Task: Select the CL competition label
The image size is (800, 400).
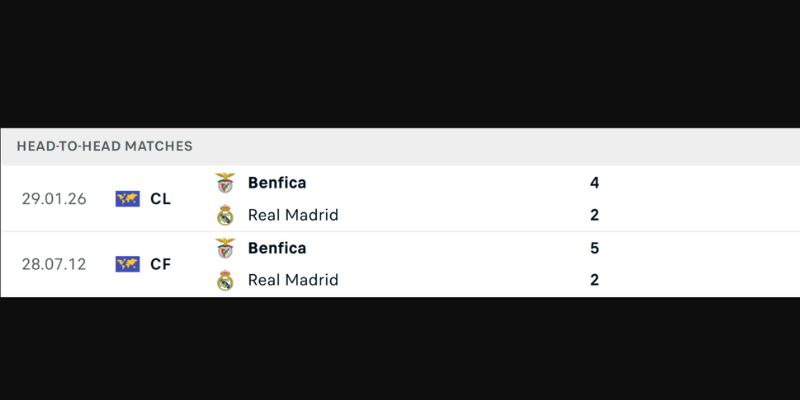Action: click(160, 199)
